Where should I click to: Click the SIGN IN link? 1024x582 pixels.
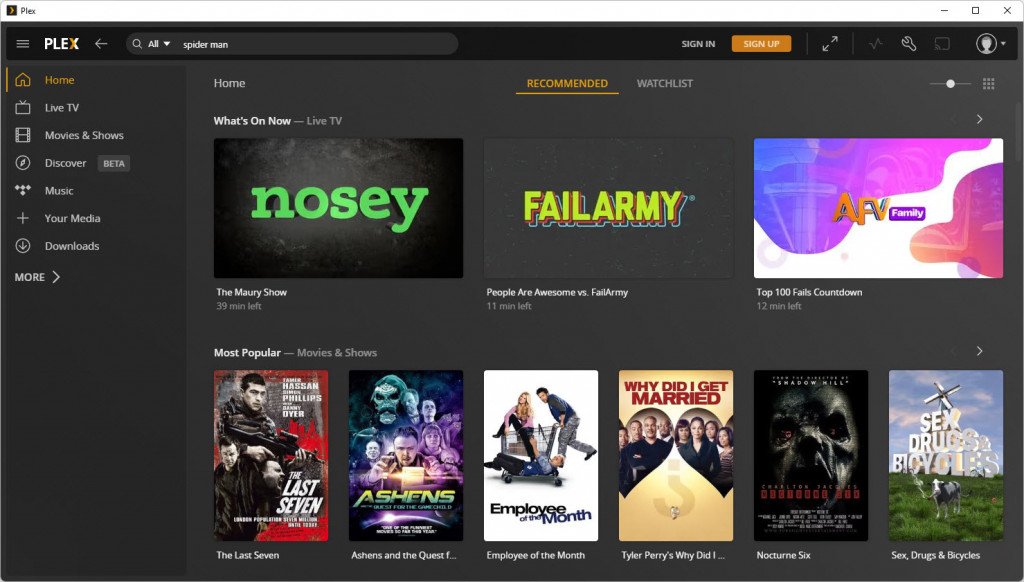tap(698, 44)
